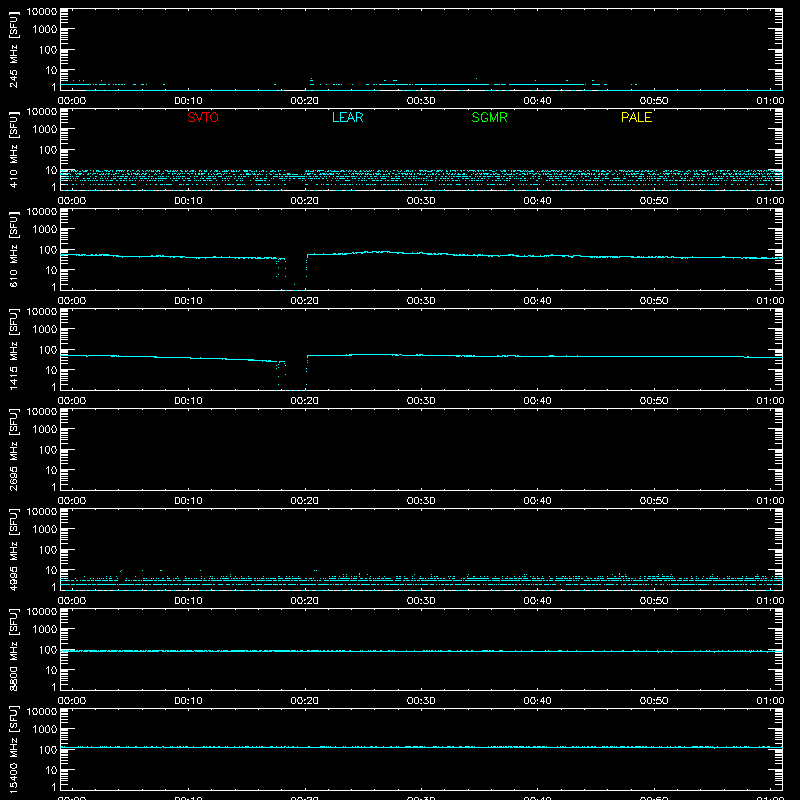Click the 1000 y-axis value of 610 MHz plot

pyautogui.click(x=45, y=229)
